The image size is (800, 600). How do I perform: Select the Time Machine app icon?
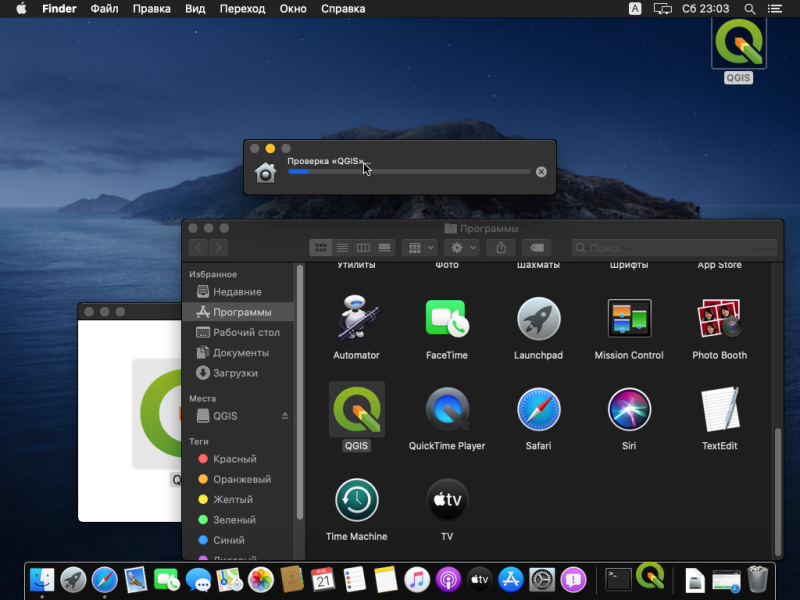tap(356, 500)
